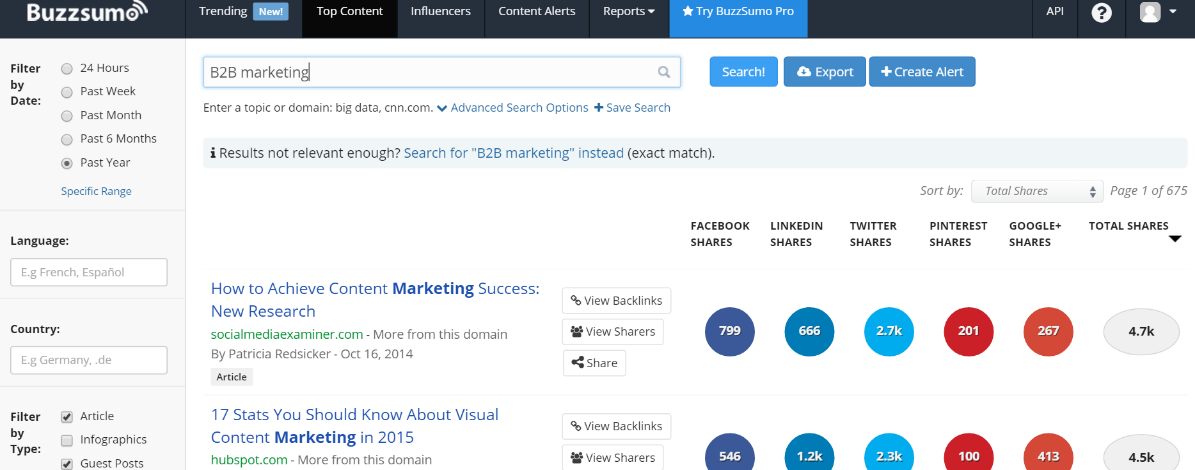Click total shares oval showing 4.7k

point(1142,331)
